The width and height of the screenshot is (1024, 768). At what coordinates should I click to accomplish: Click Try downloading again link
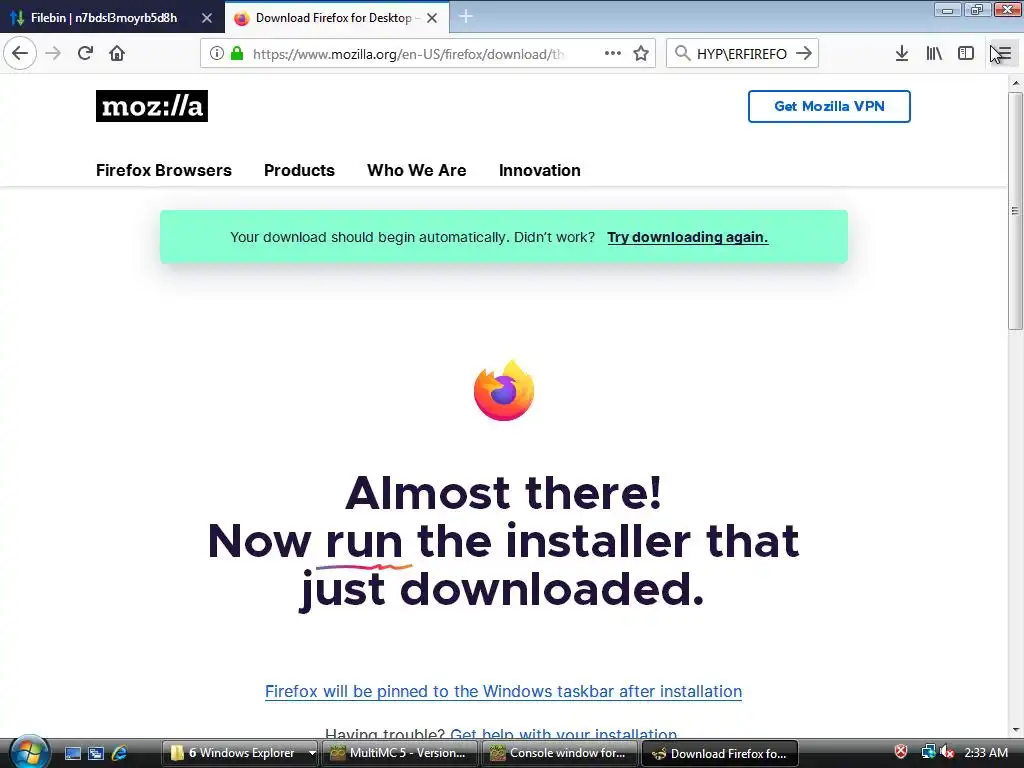(x=688, y=237)
